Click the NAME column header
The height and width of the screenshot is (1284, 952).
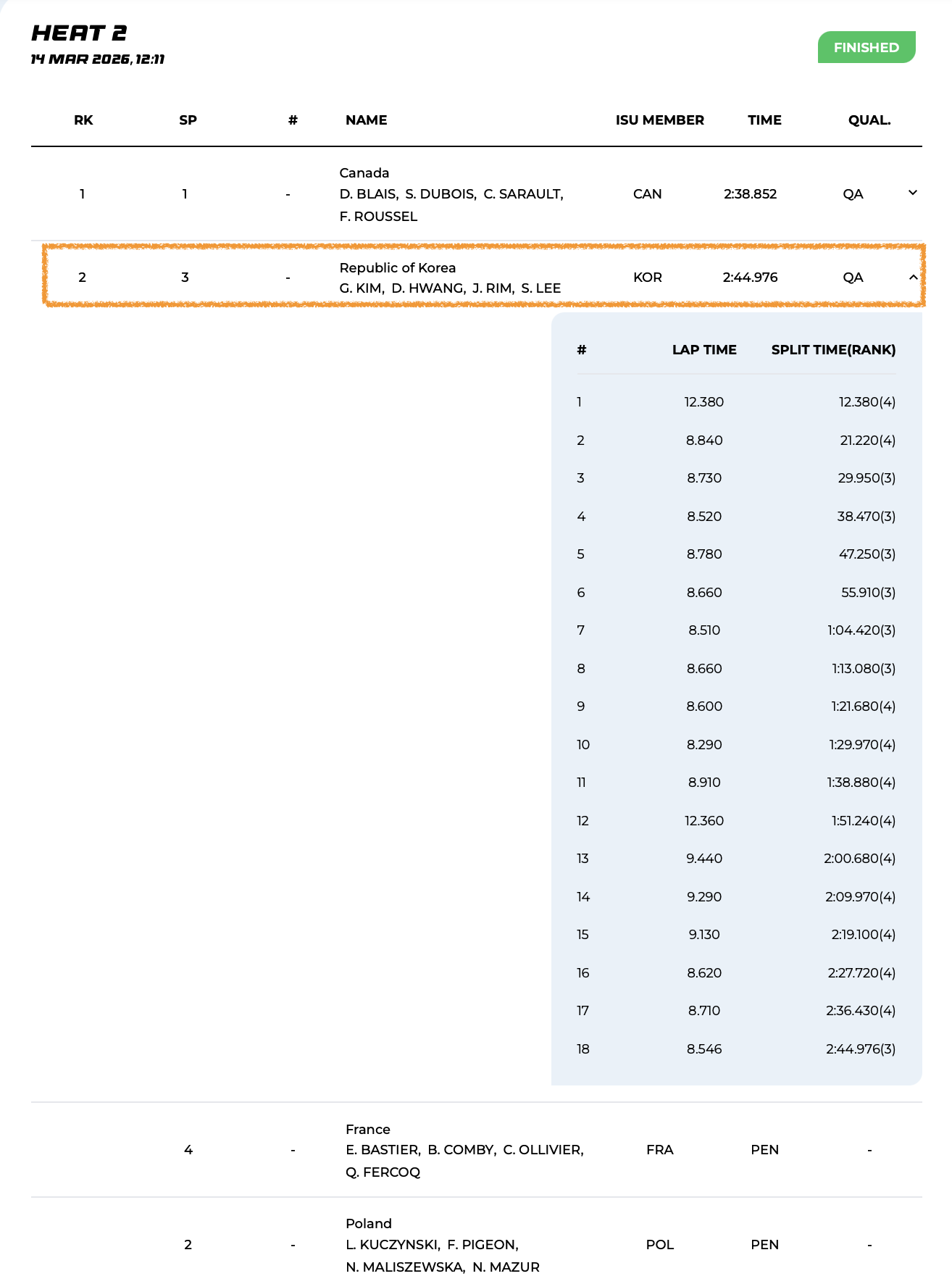(x=366, y=120)
